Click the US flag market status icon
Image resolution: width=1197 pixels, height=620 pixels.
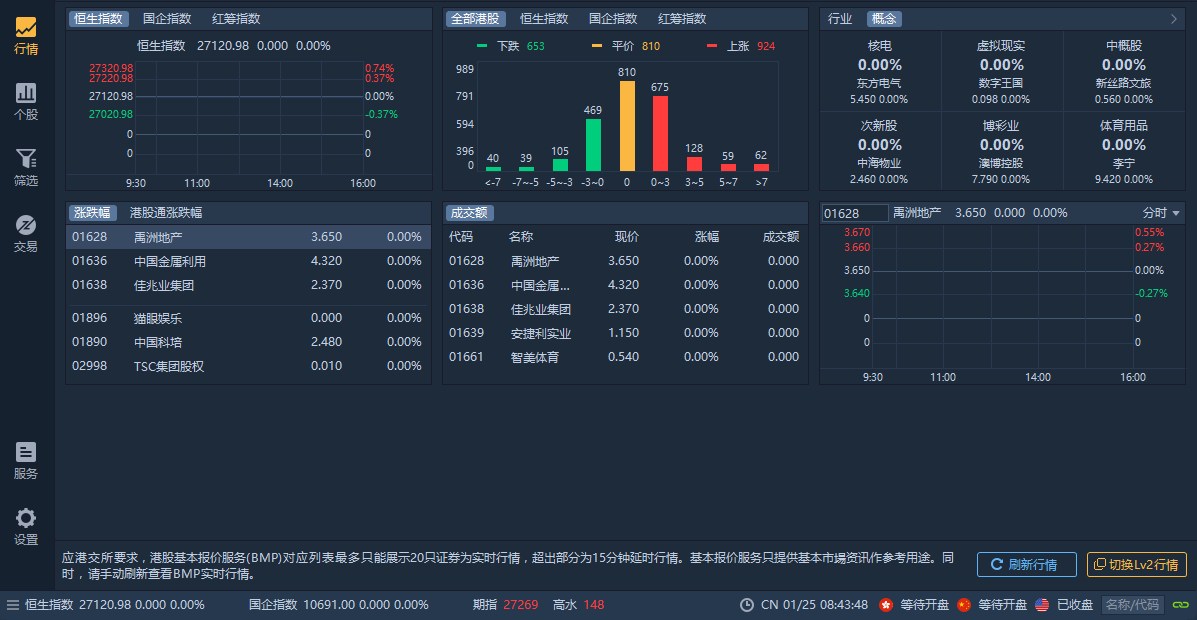pyautogui.click(x=1042, y=605)
